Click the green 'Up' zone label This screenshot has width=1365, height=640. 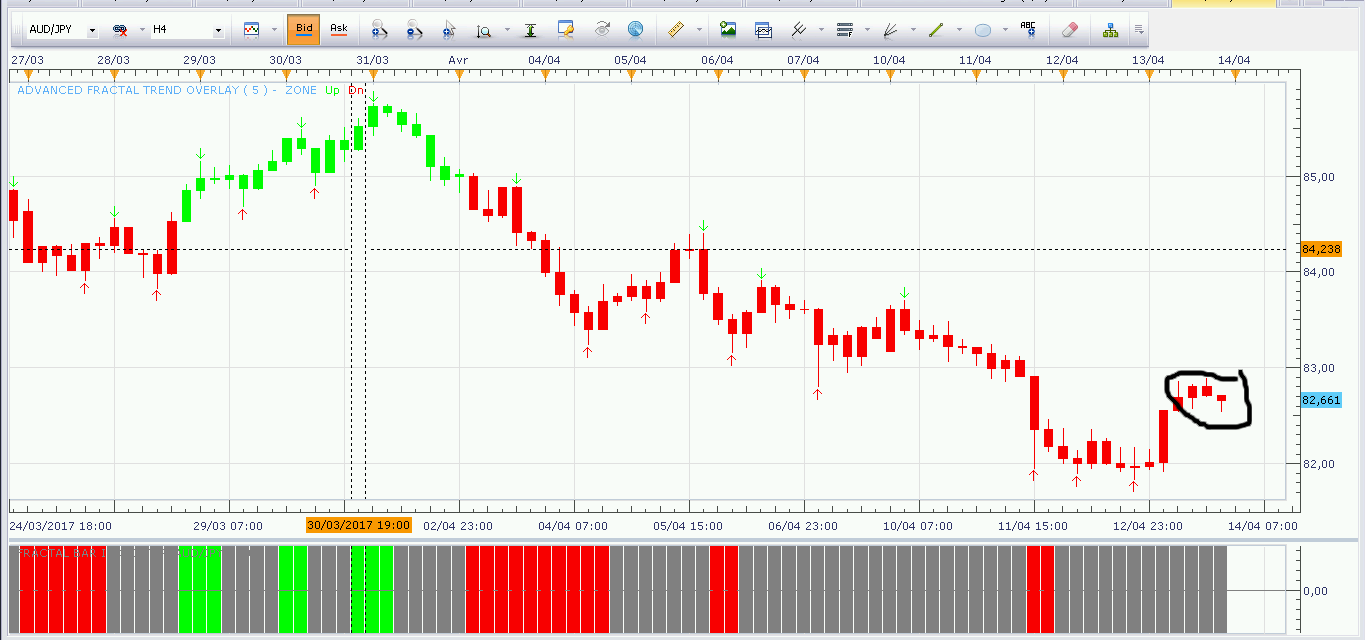[x=332, y=90]
